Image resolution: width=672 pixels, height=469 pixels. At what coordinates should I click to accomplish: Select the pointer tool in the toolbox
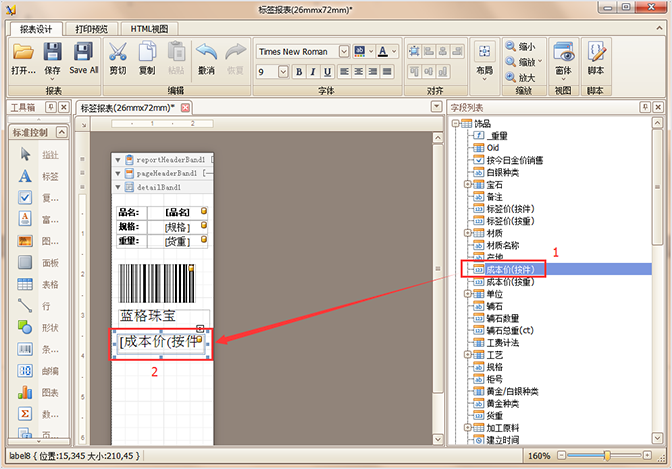(26, 154)
